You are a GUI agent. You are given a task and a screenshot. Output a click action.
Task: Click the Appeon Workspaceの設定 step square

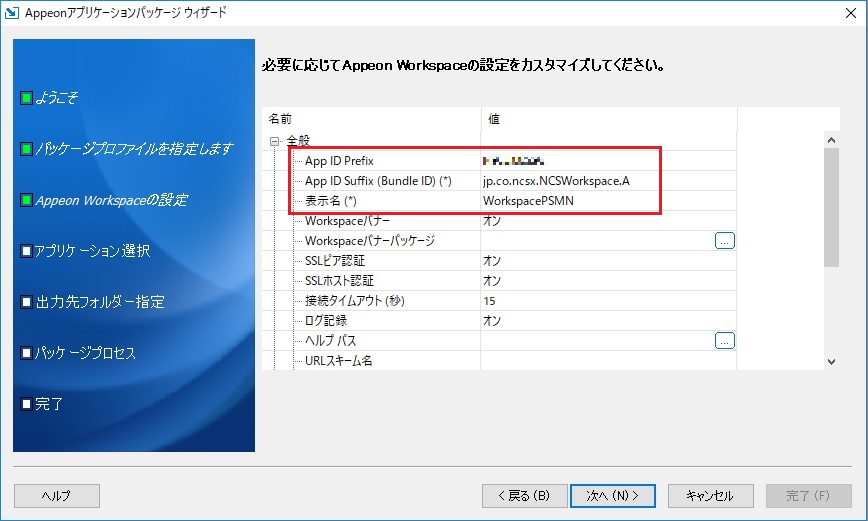26,200
